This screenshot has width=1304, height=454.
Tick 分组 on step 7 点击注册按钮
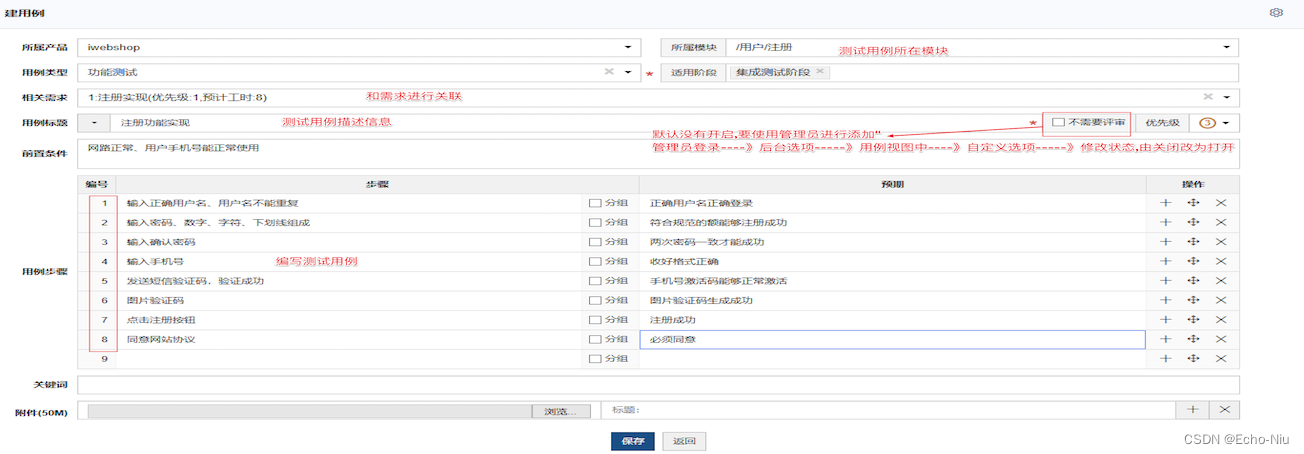595,320
